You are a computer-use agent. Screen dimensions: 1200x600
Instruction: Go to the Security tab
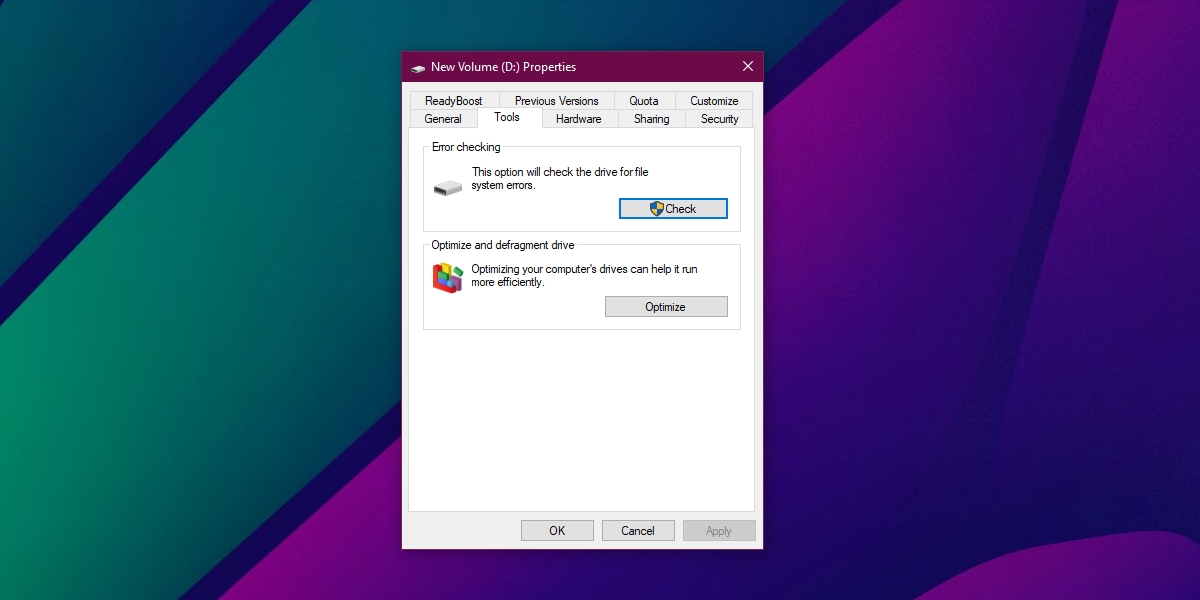[x=719, y=118]
